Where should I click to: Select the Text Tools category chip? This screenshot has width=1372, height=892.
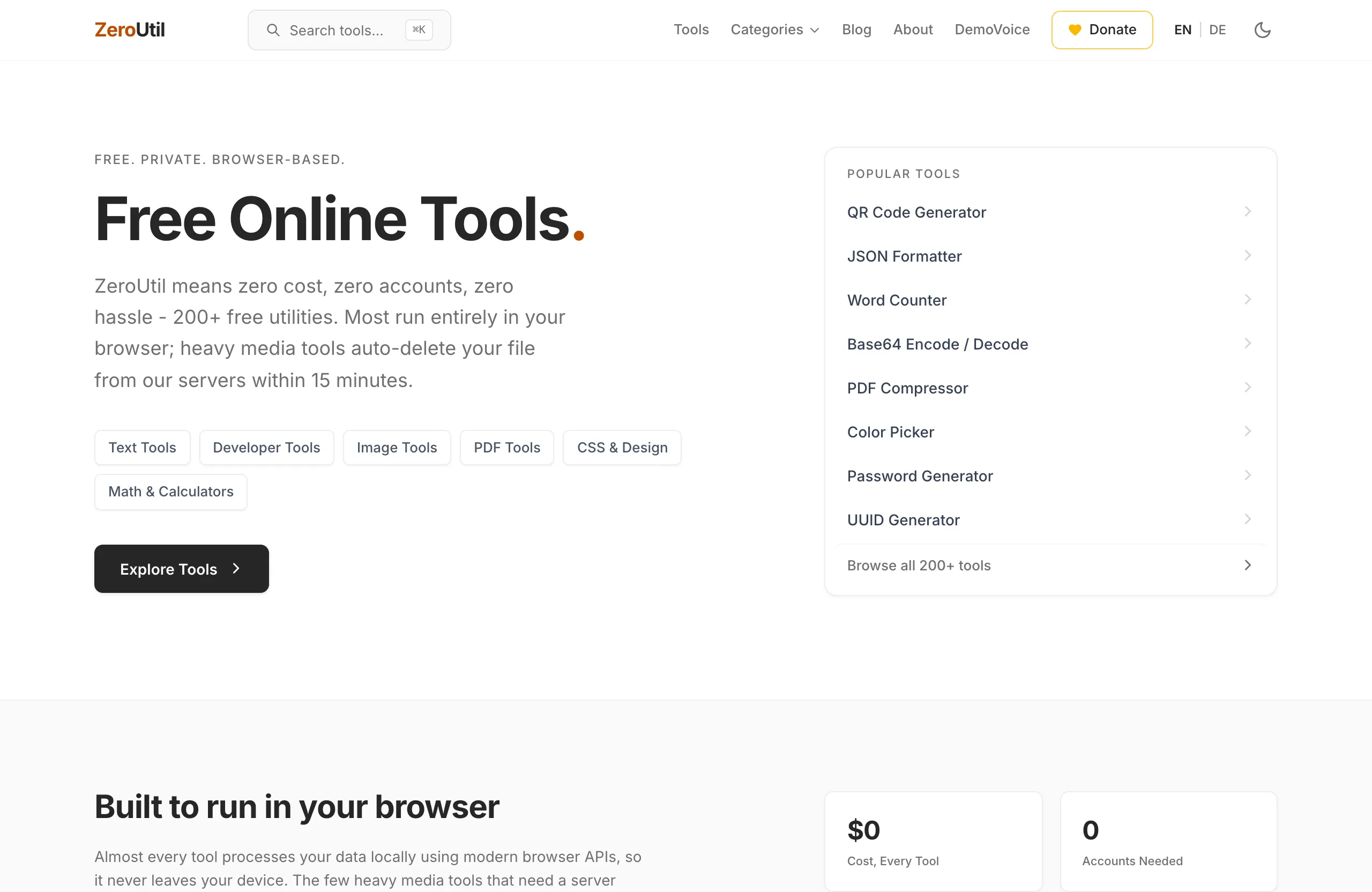click(143, 448)
